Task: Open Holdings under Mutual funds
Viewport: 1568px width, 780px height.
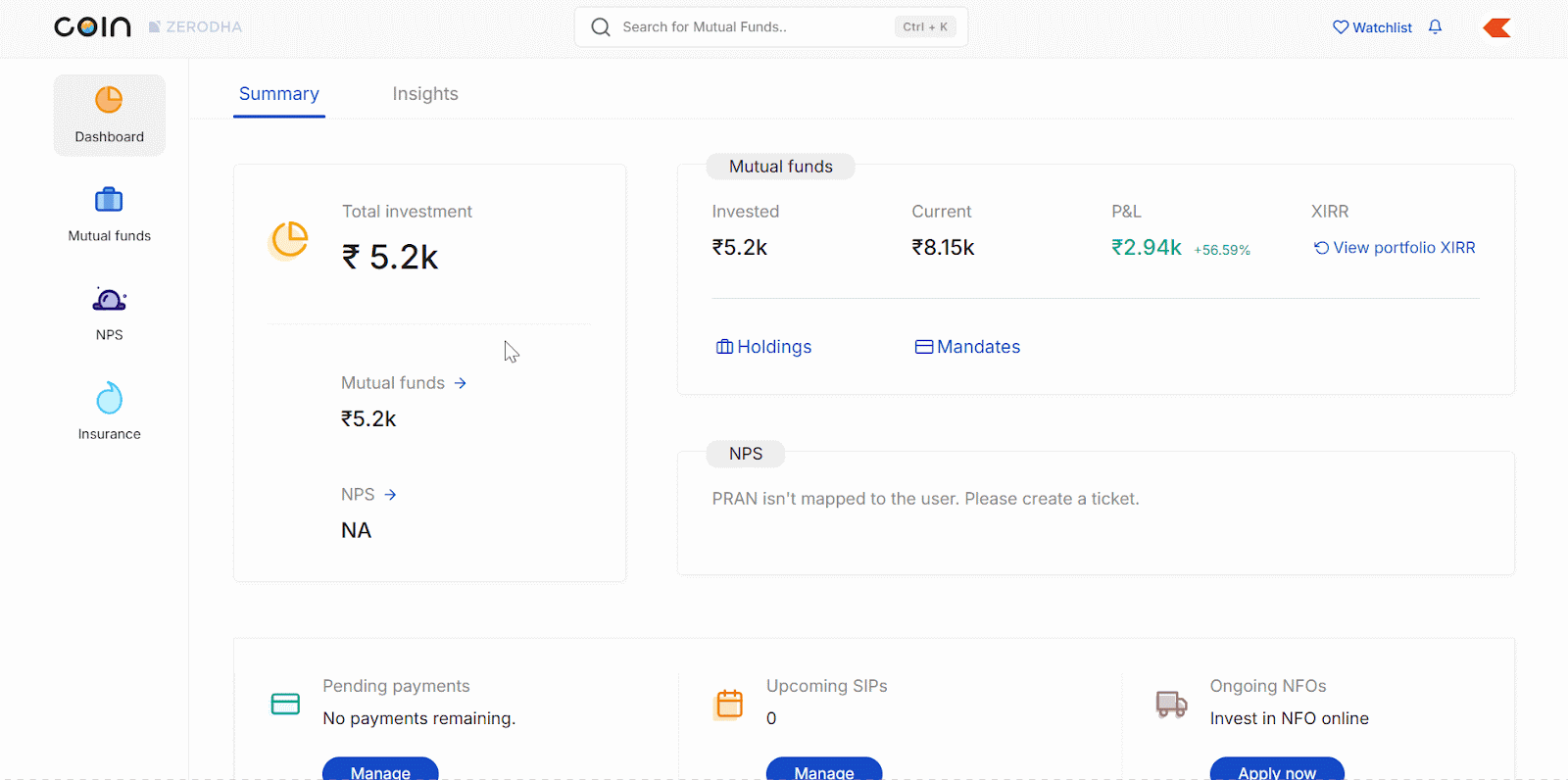Action: tap(763, 347)
